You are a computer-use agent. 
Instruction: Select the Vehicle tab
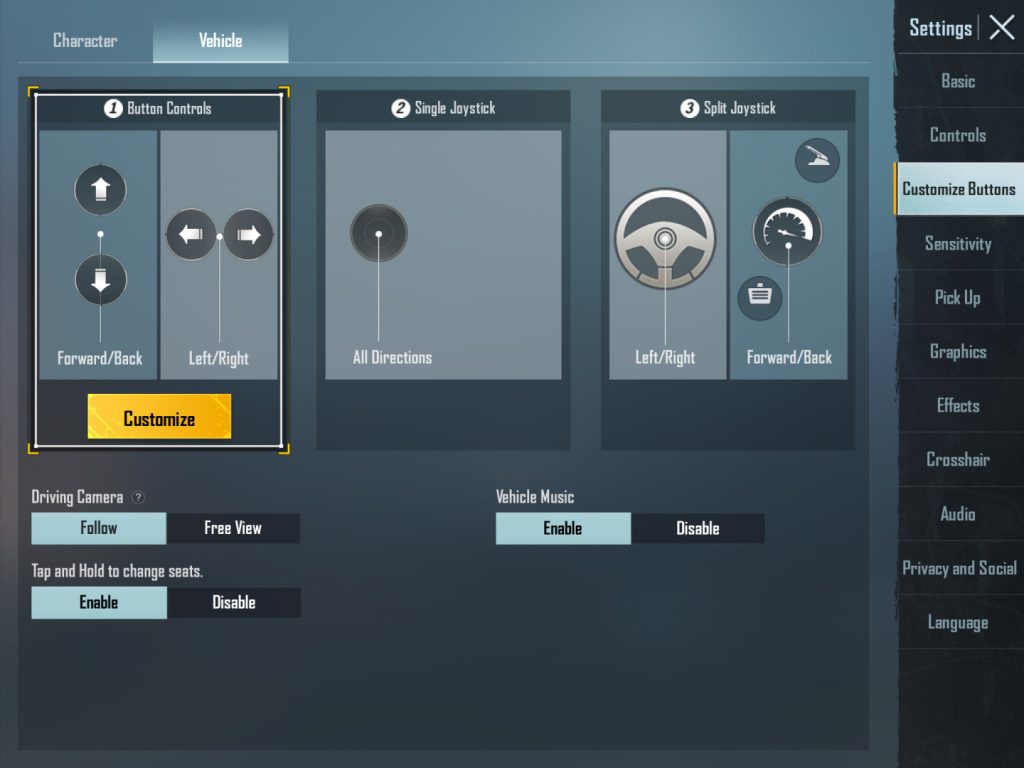pos(221,40)
